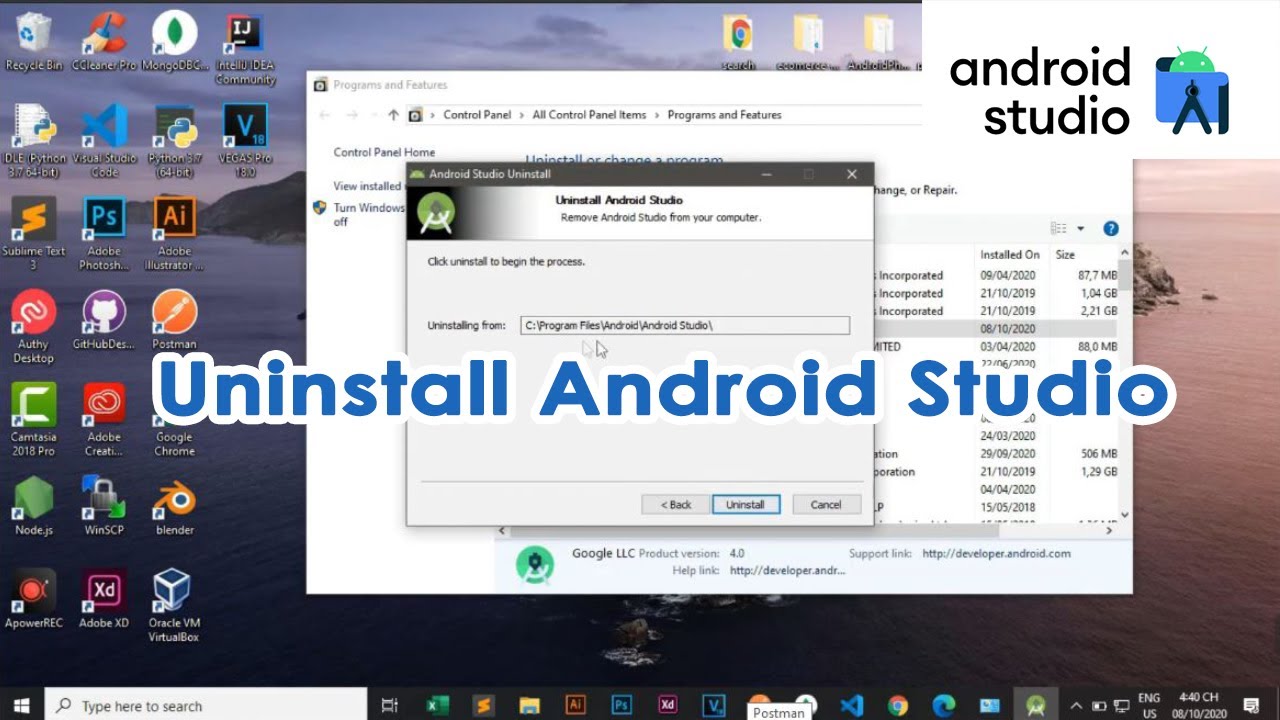Click the Uninstalling from path field
1280x720 pixels.
pos(685,325)
